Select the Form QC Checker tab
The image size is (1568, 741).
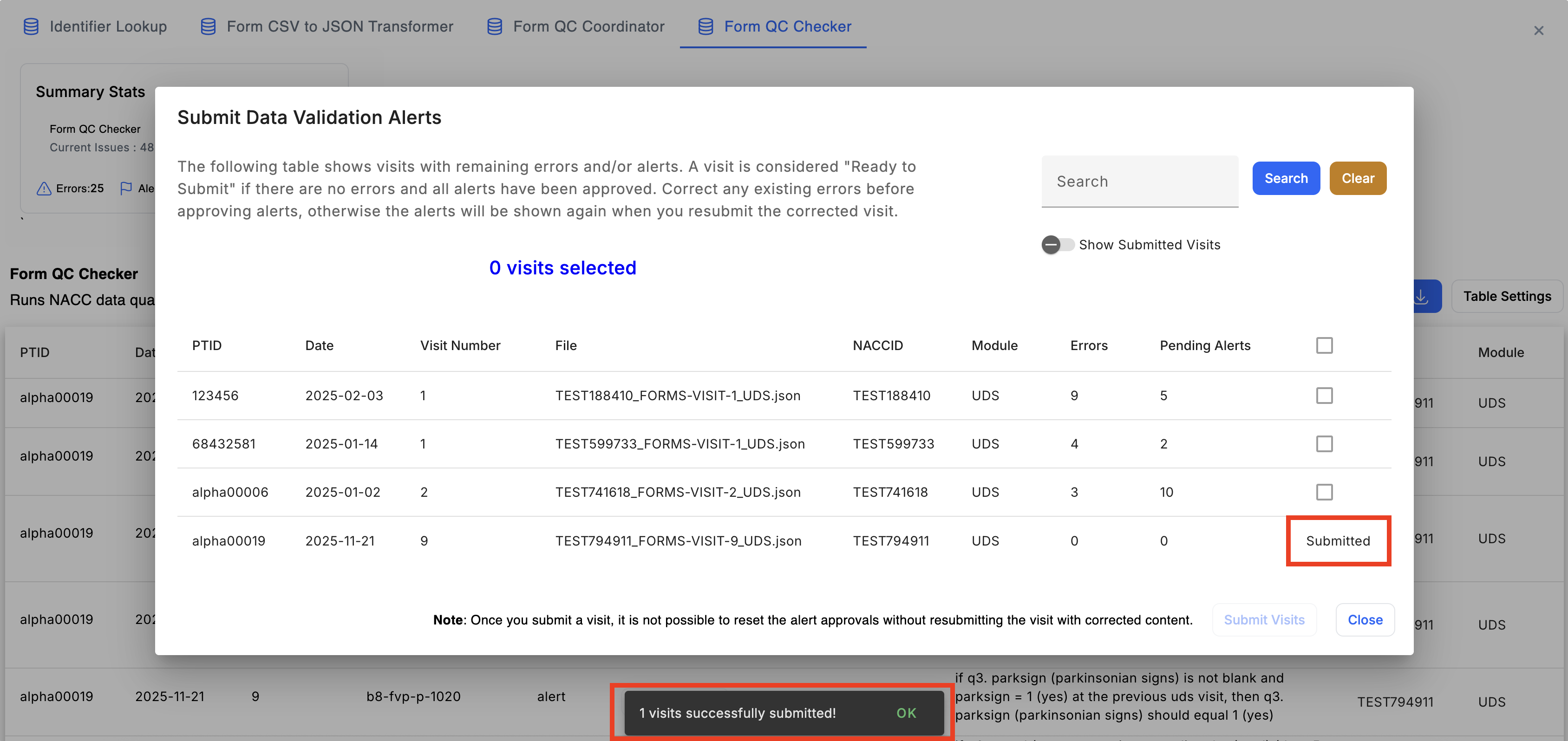tap(774, 27)
